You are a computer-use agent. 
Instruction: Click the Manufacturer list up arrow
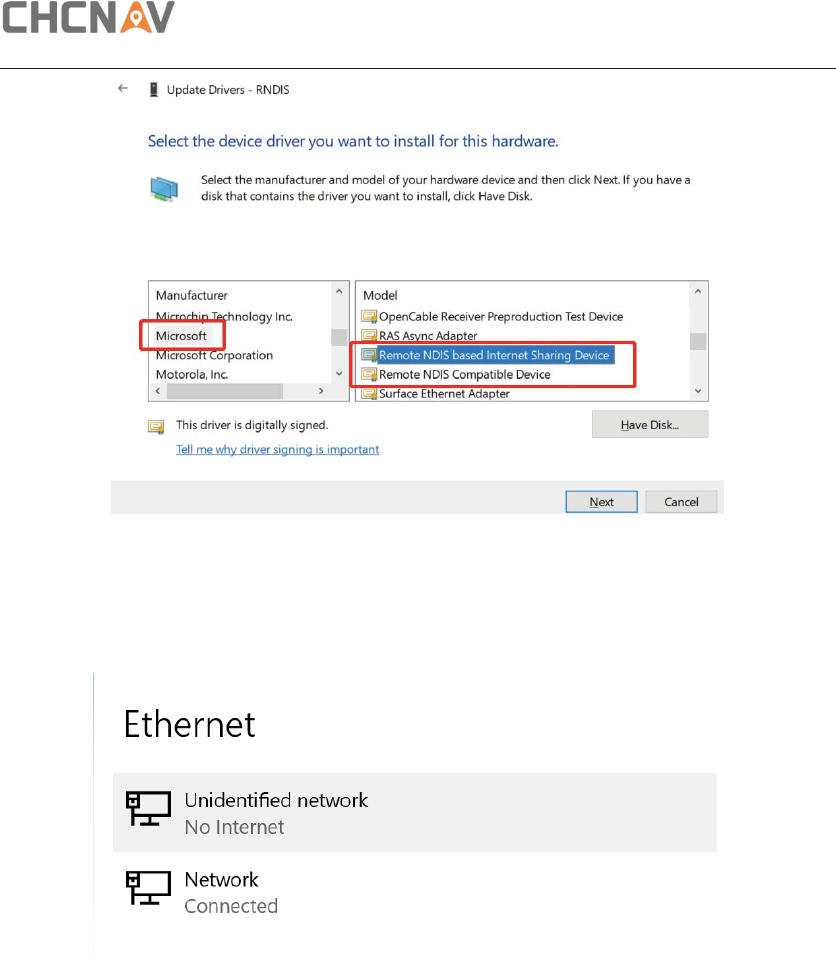coord(339,291)
